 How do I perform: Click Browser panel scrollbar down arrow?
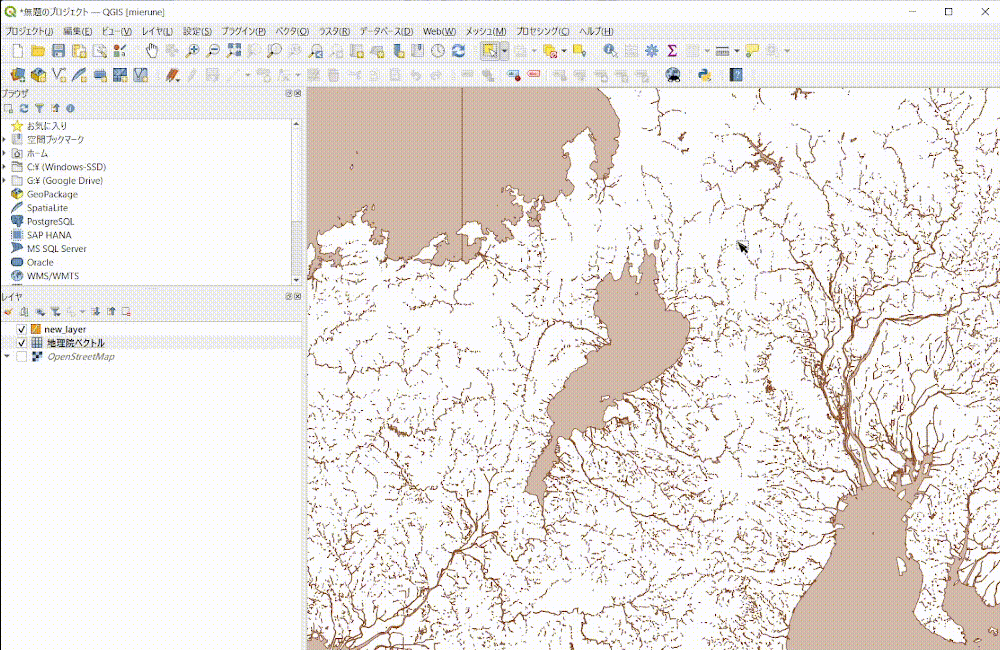pos(296,280)
